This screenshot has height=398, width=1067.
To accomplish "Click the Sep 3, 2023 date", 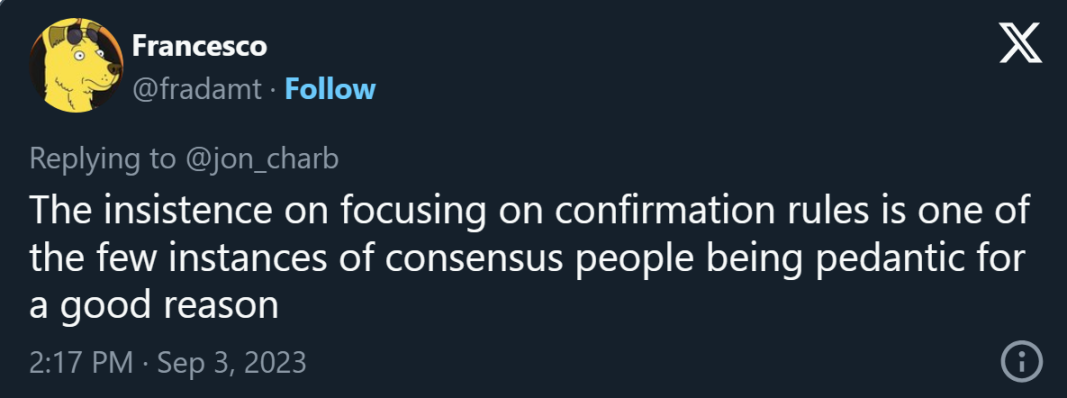I will point(231,363).
